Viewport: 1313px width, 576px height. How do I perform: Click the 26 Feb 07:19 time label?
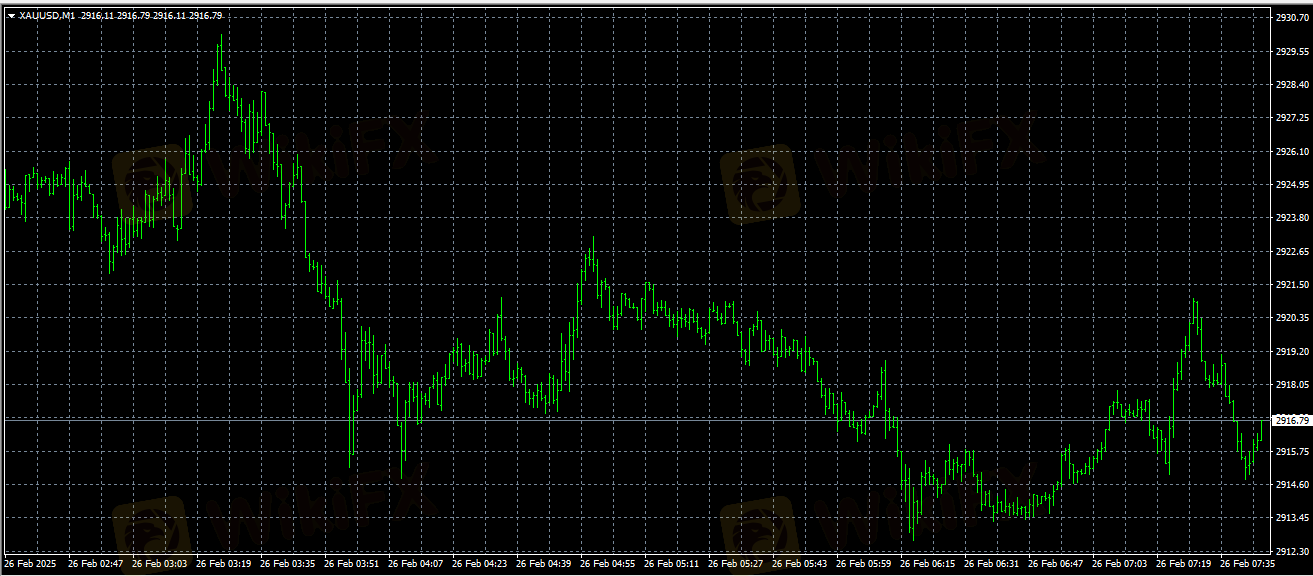pyautogui.click(x=1184, y=565)
